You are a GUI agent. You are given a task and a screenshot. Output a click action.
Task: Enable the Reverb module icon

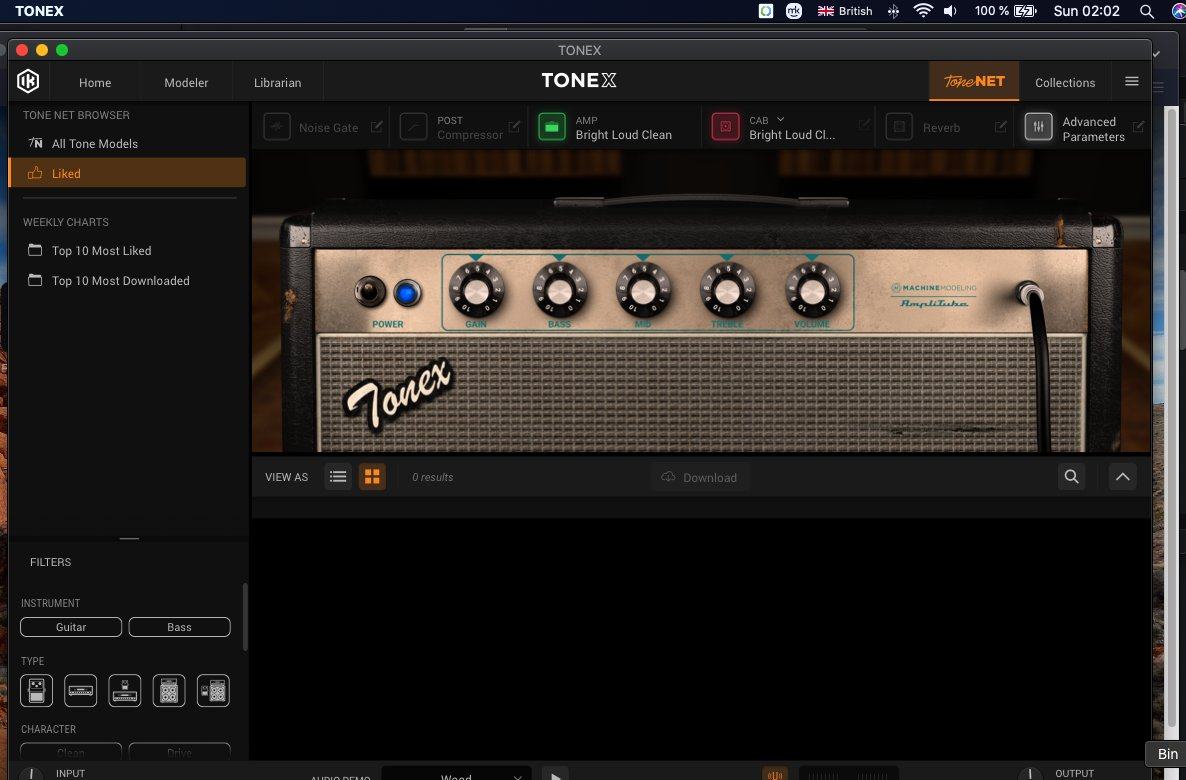(x=899, y=127)
